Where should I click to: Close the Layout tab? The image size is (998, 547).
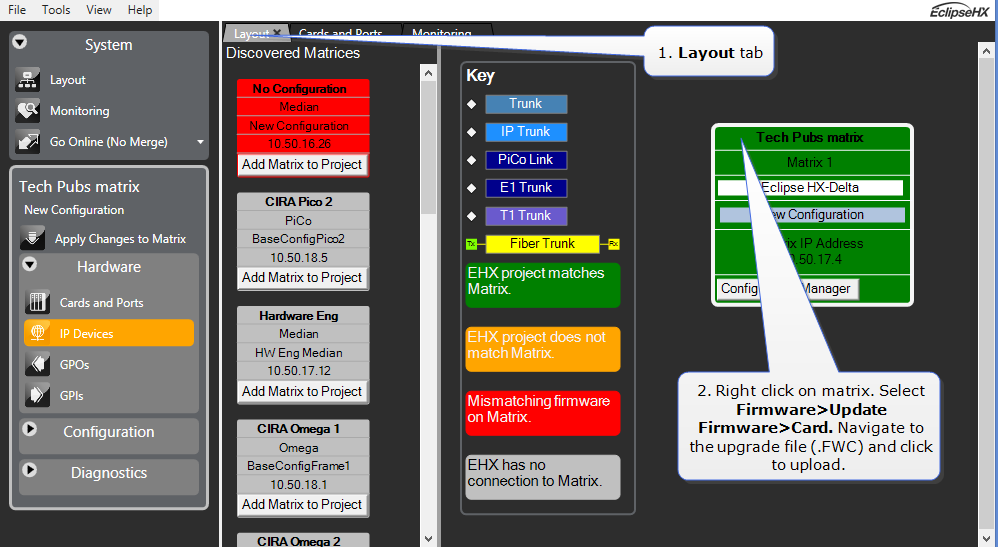pyautogui.click(x=277, y=33)
